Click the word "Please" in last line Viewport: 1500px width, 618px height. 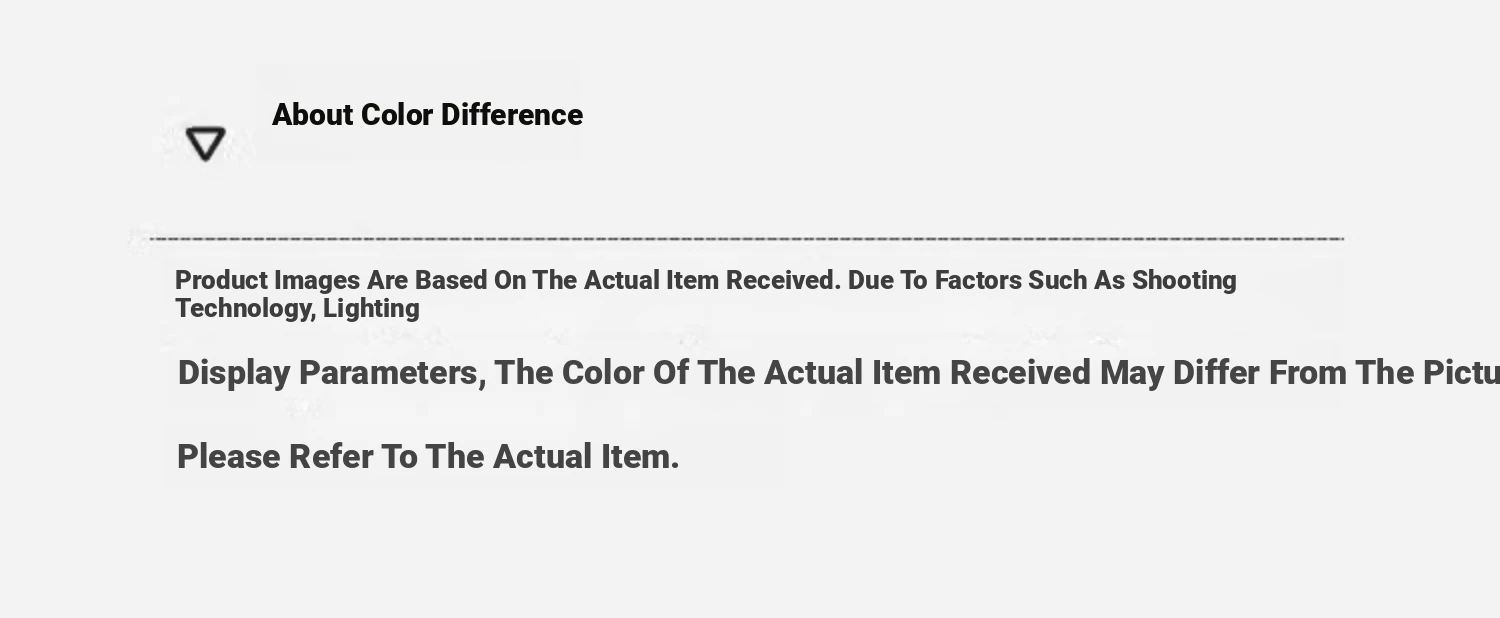coord(229,457)
